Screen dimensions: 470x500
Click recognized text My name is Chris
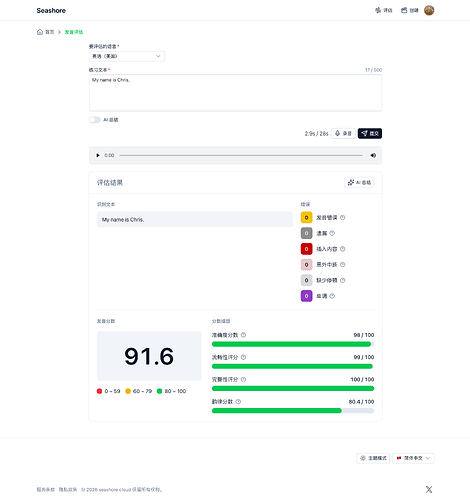point(195,220)
